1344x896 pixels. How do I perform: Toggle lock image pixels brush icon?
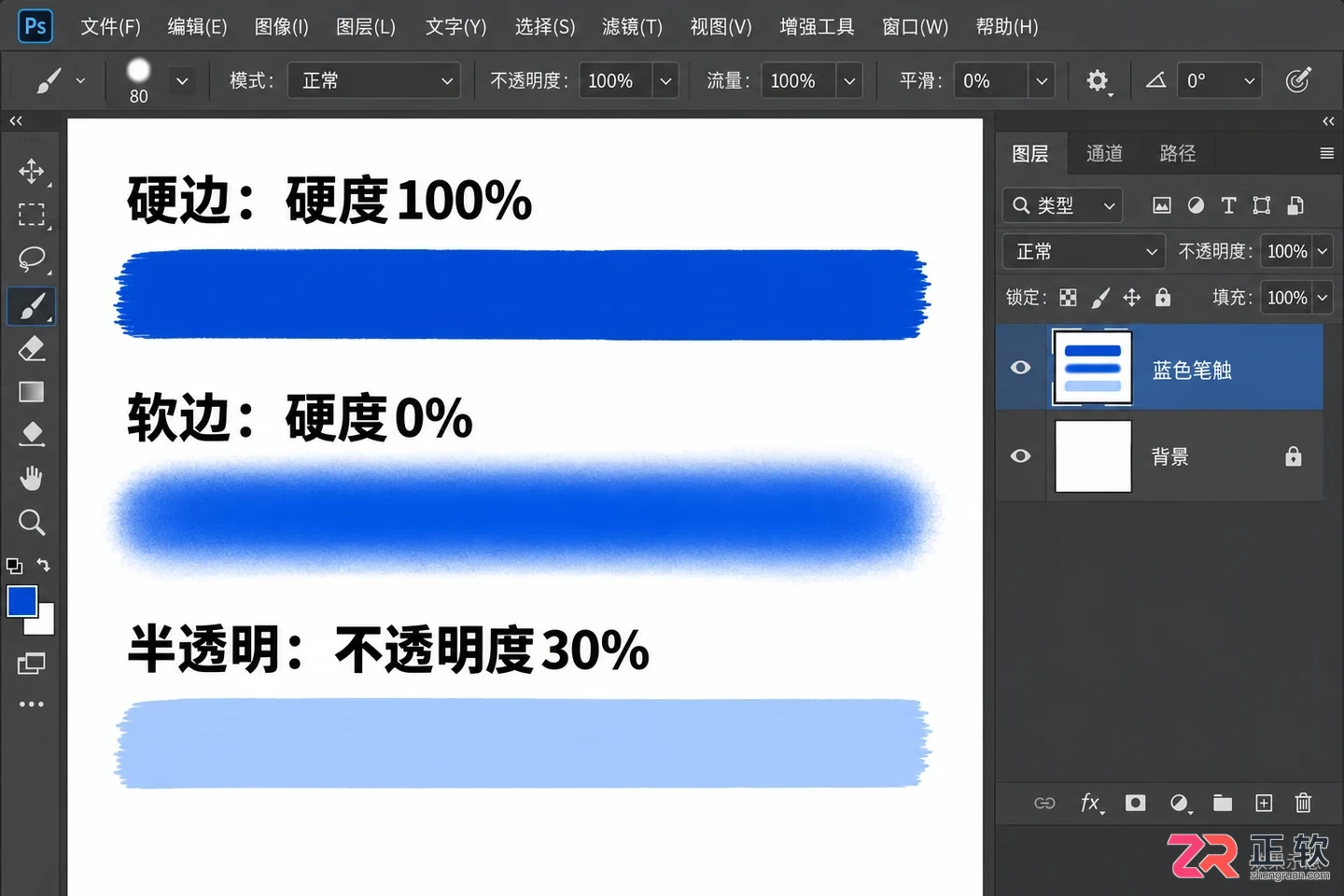click(1100, 298)
